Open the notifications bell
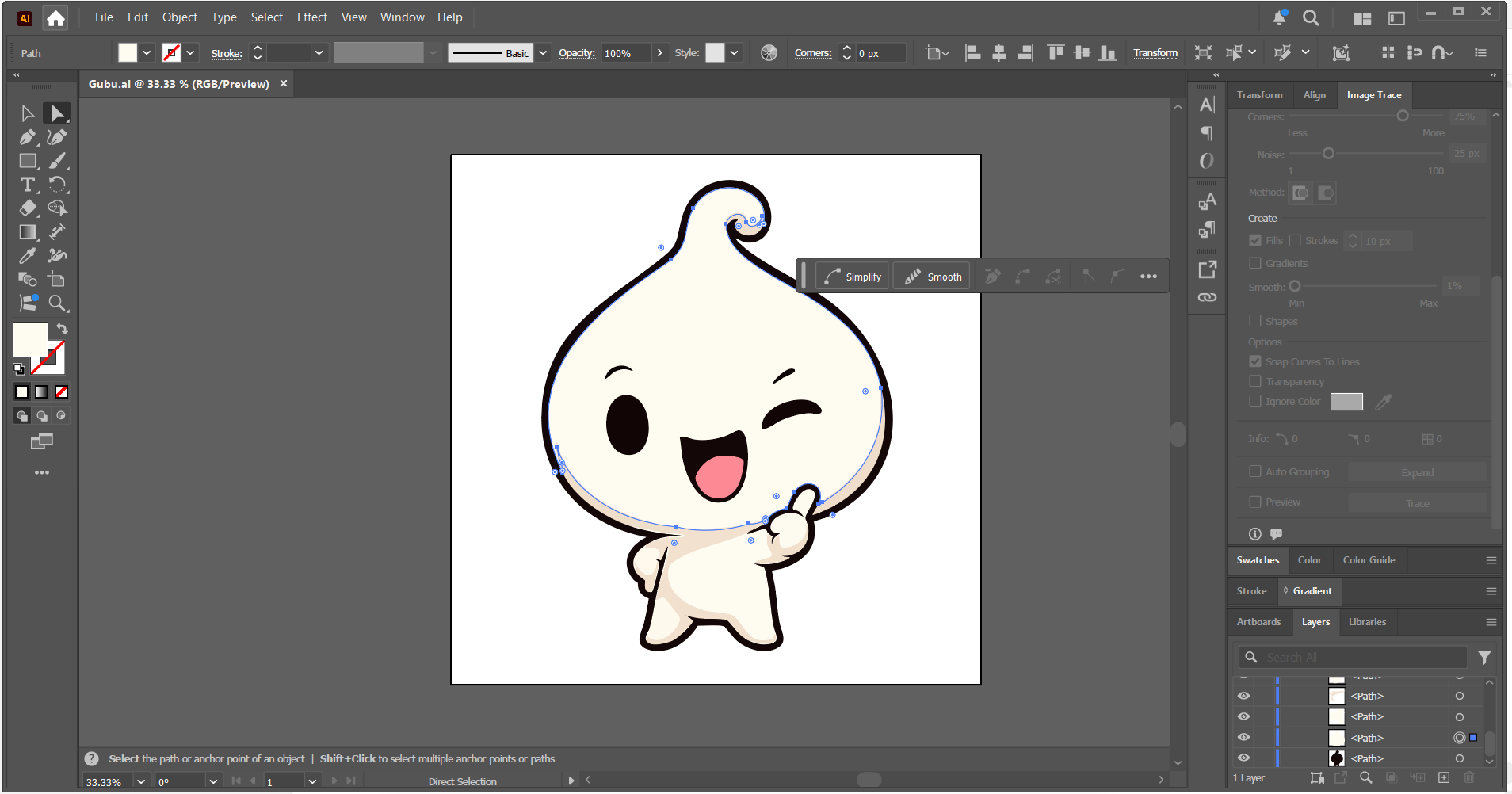Viewport: 1512px width, 794px height. 1279,17
